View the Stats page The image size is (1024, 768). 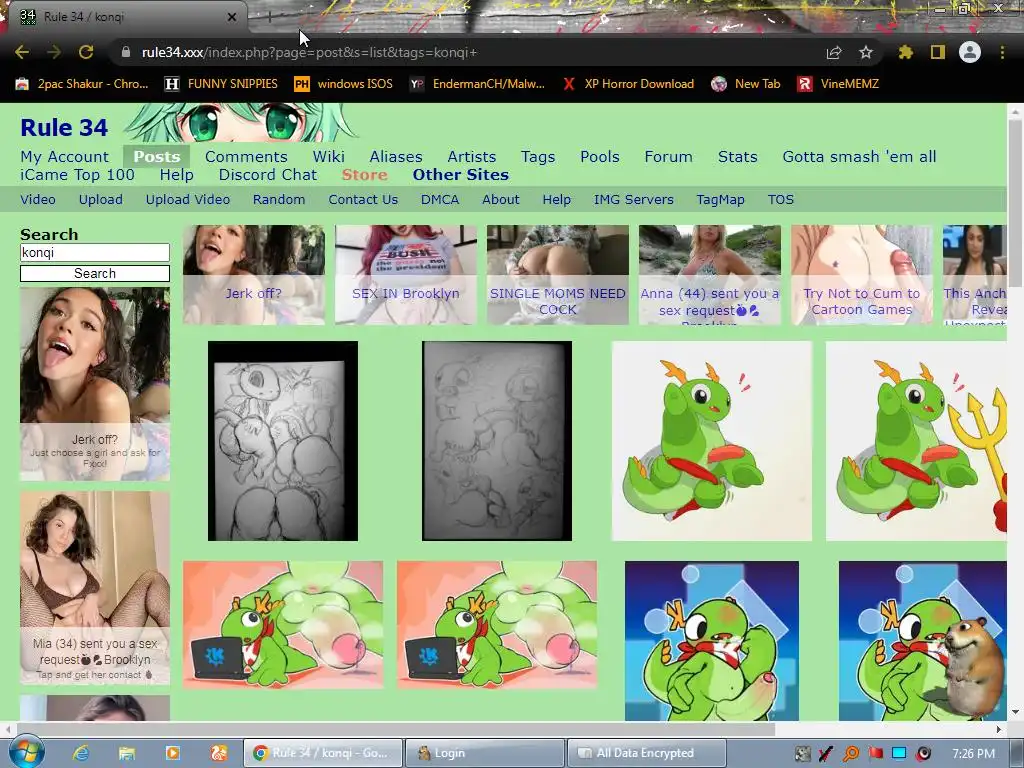[737, 157]
